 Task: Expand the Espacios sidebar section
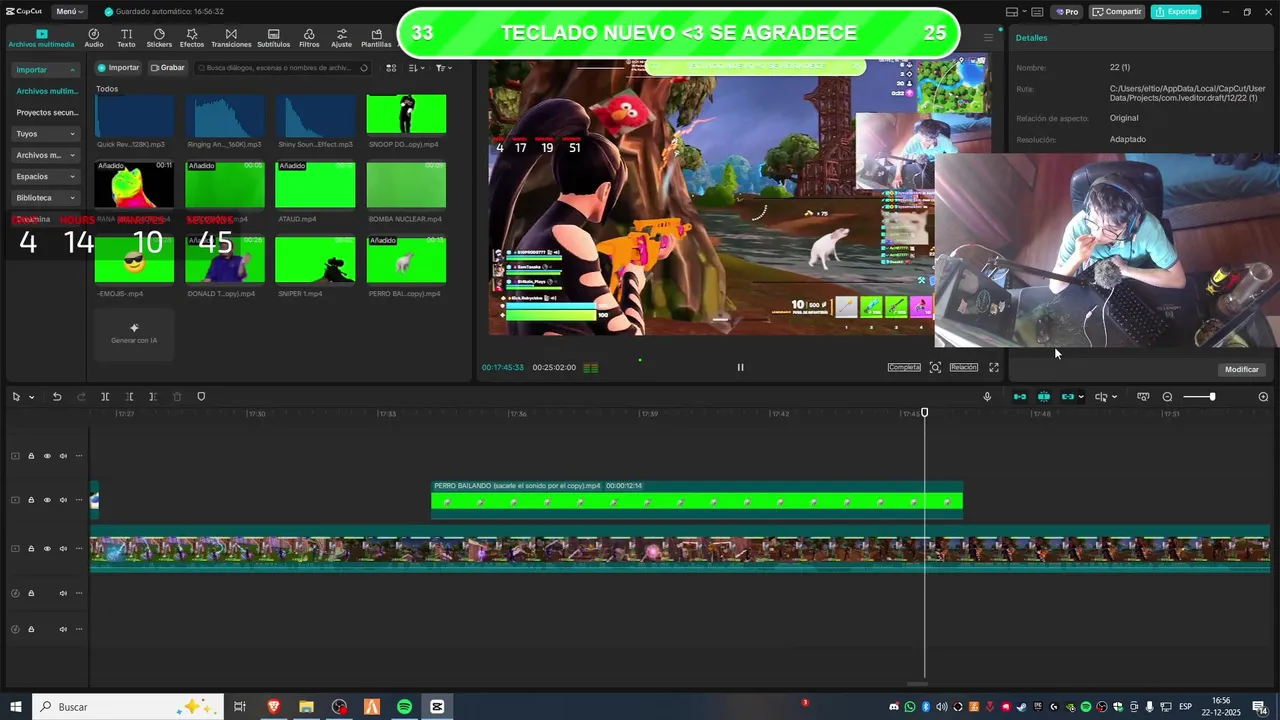click(44, 176)
